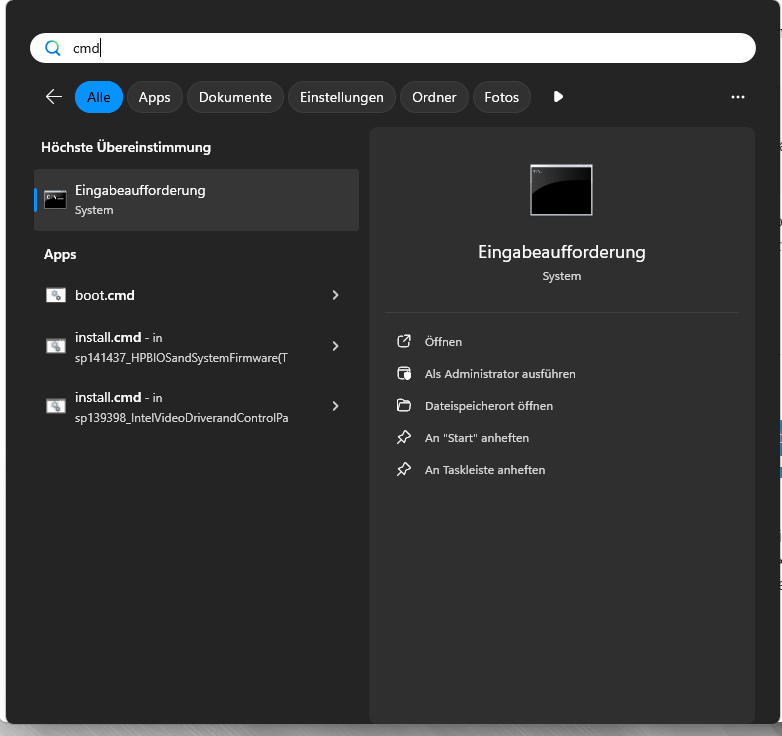This screenshot has width=782, height=736.
Task: Click the shield icon for administrator run
Action: pyautogui.click(x=404, y=374)
